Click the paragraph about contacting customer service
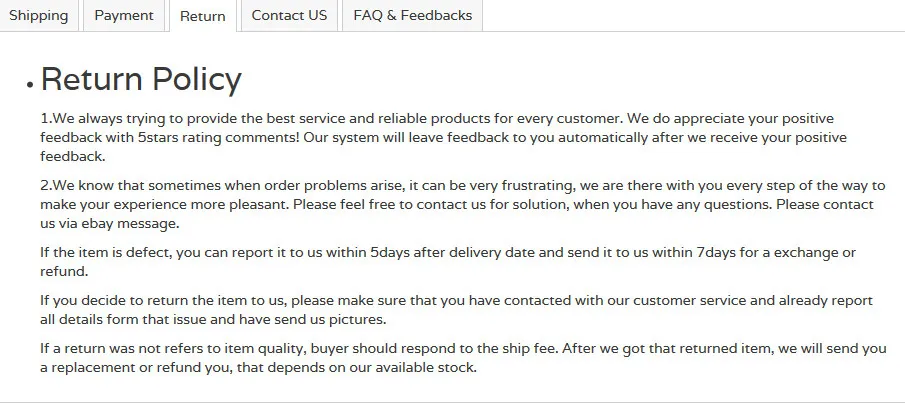 click(456, 310)
